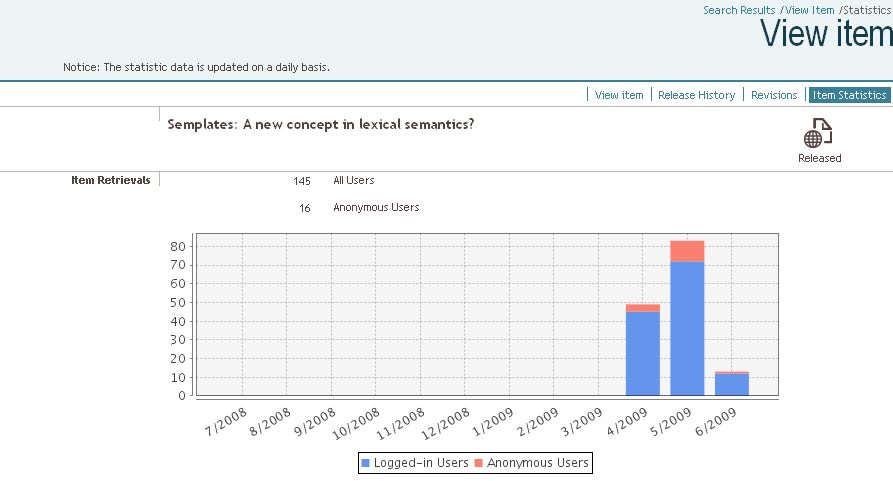The image size is (893, 481).
Task: Click the Item Retrievals label
Action: pyautogui.click(x=111, y=180)
